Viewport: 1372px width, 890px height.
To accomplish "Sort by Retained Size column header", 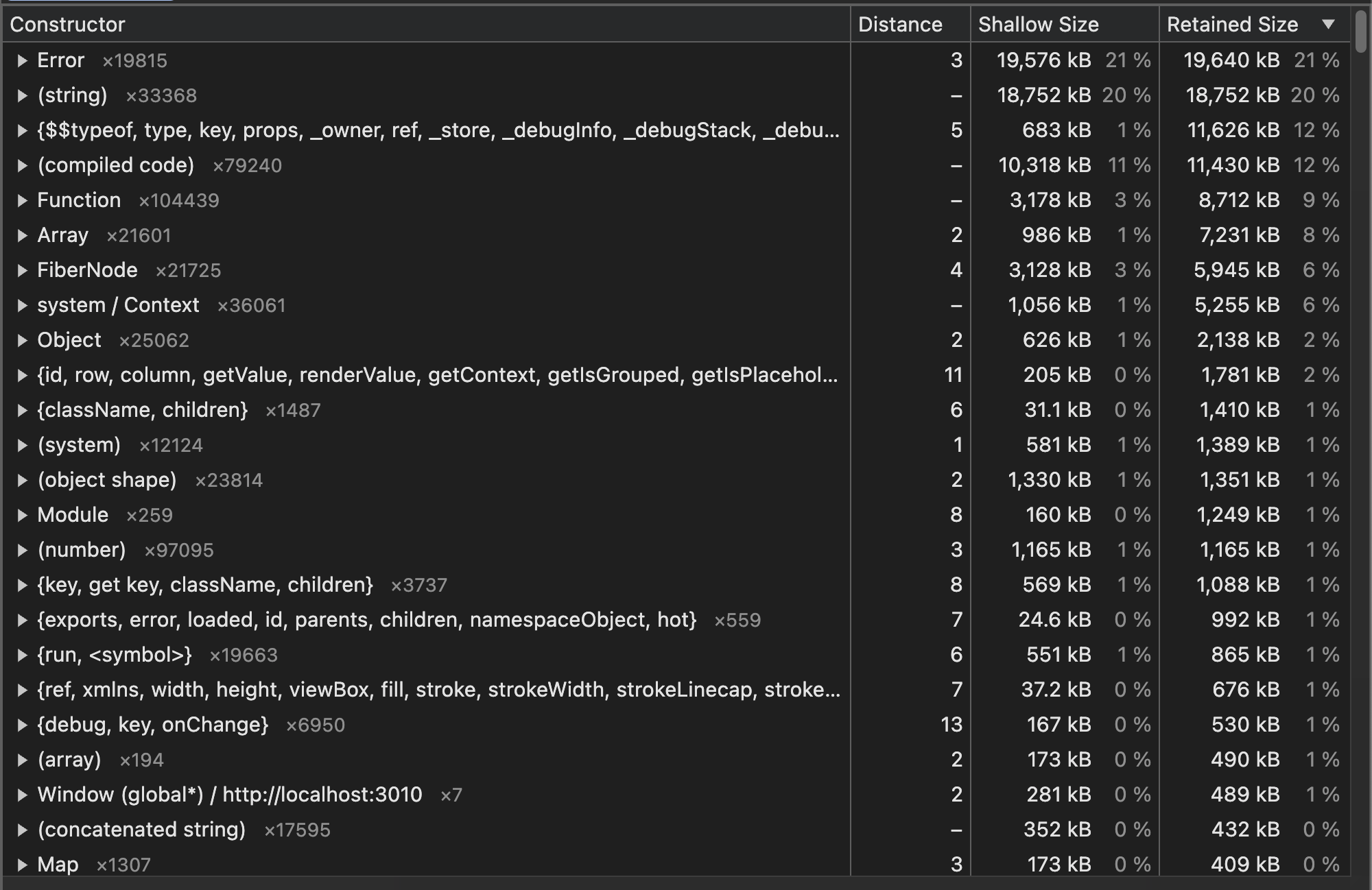I will click(1232, 25).
